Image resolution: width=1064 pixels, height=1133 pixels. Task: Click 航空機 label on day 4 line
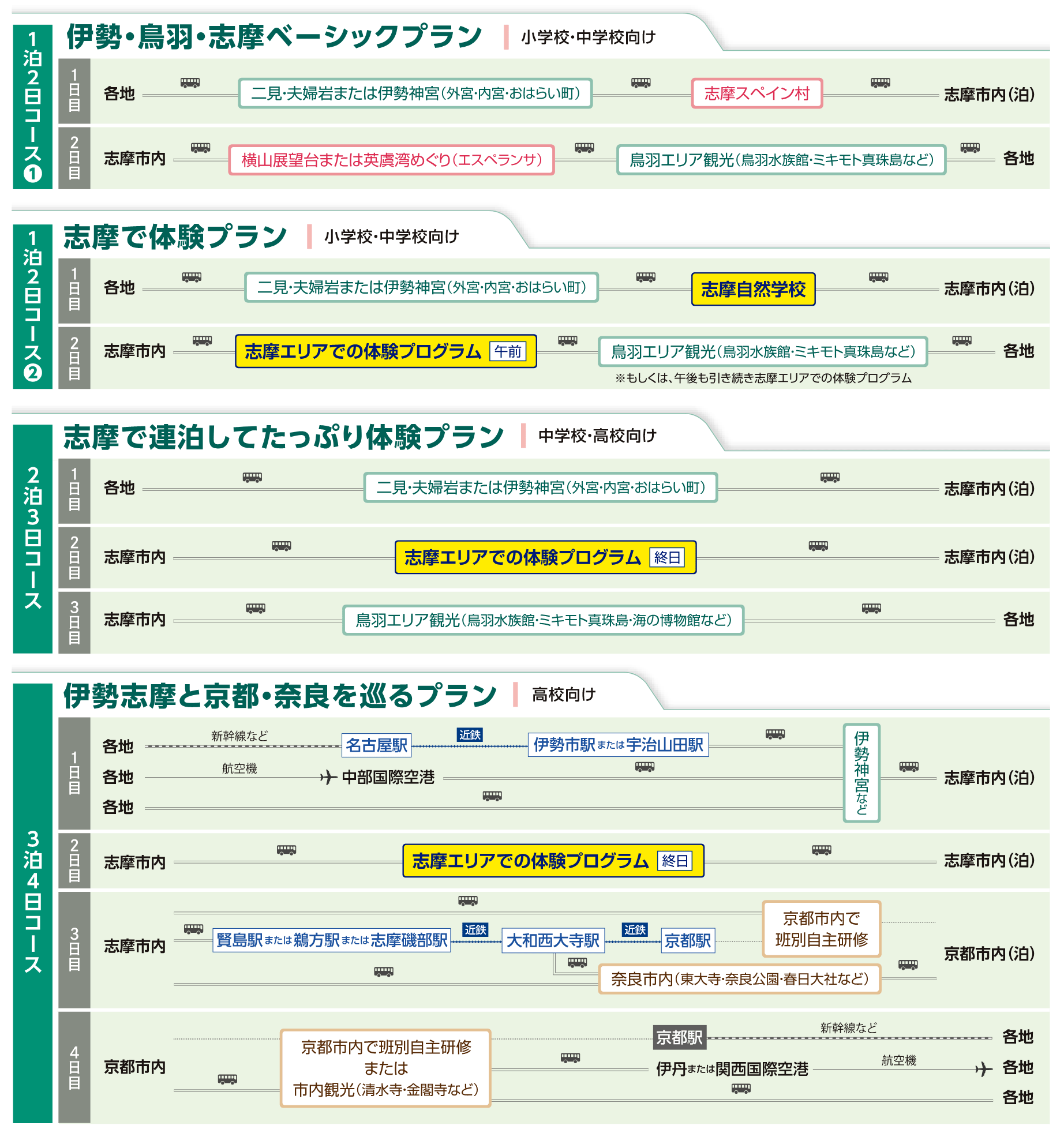pyautogui.click(x=899, y=1060)
